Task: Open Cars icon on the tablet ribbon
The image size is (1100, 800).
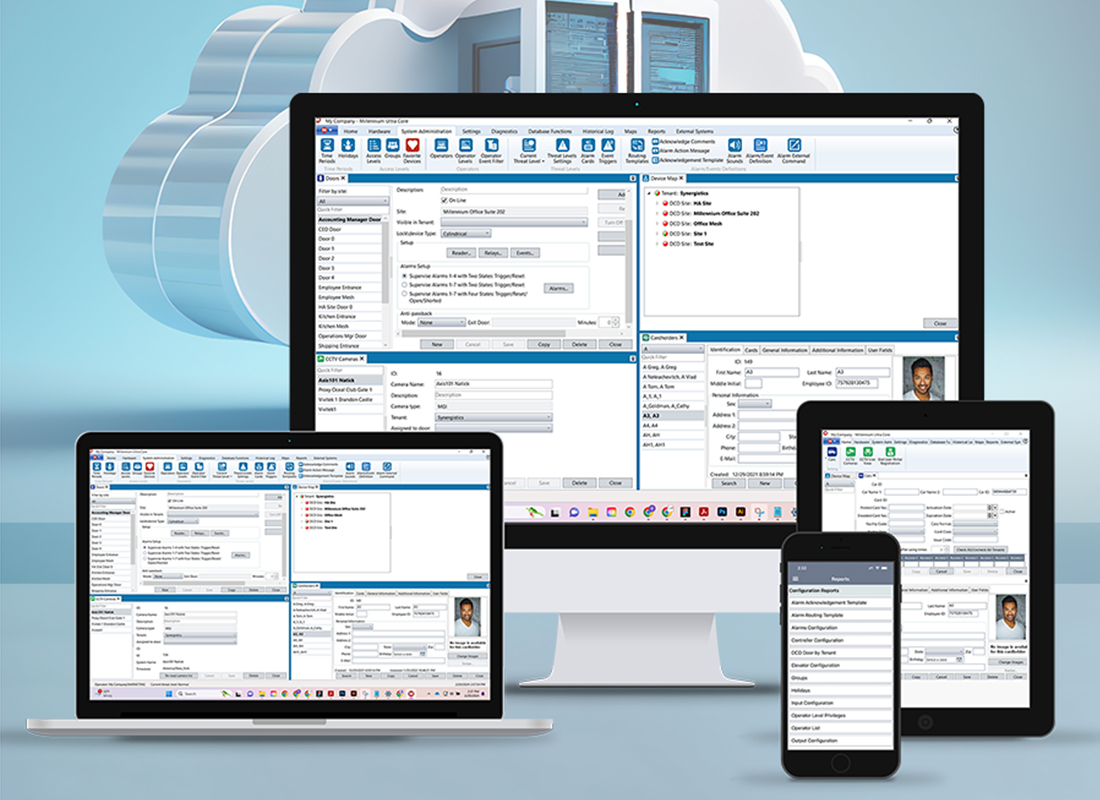Action: tap(832, 455)
